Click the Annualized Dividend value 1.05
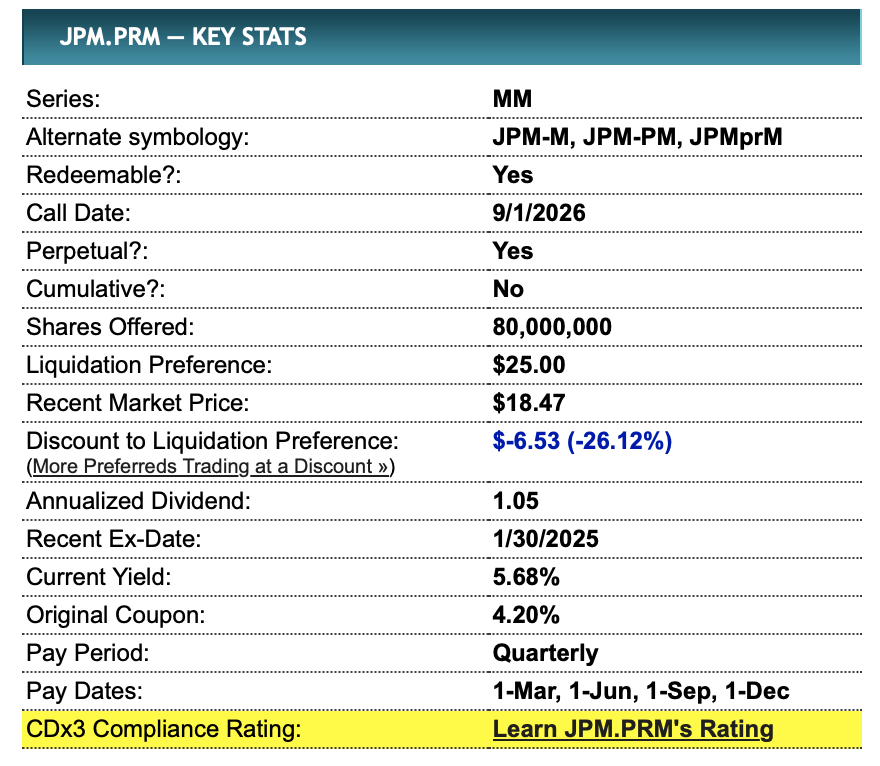 pyautogui.click(x=515, y=501)
